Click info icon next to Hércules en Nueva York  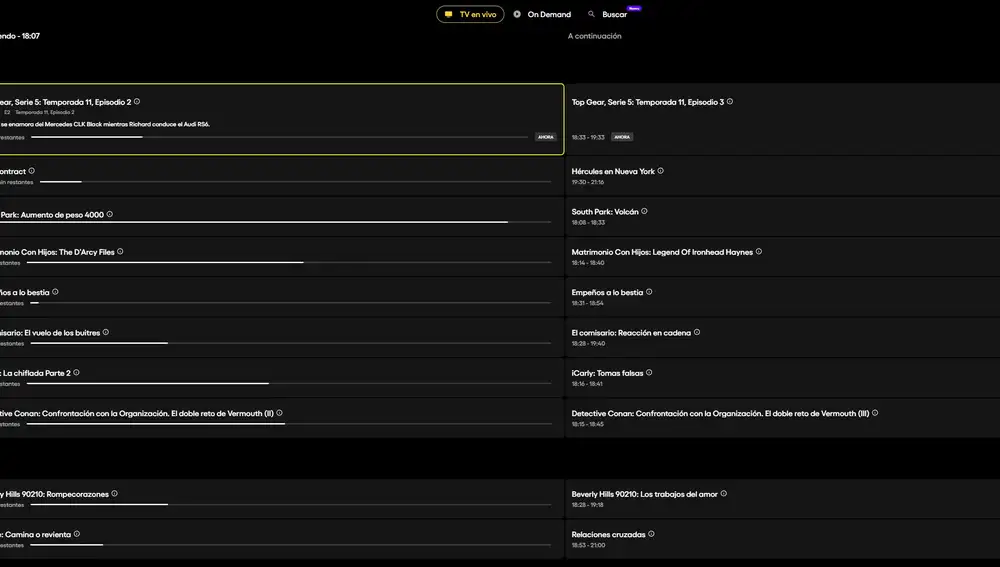(x=661, y=171)
